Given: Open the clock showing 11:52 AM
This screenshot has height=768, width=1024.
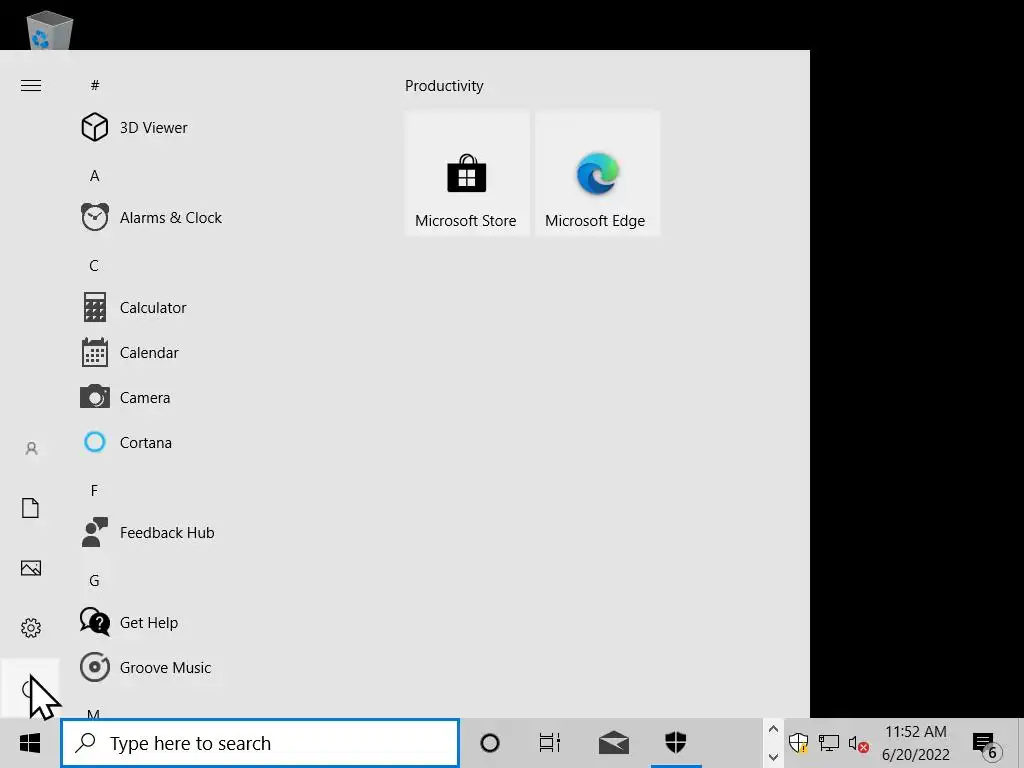Looking at the screenshot, I should [x=916, y=743].
